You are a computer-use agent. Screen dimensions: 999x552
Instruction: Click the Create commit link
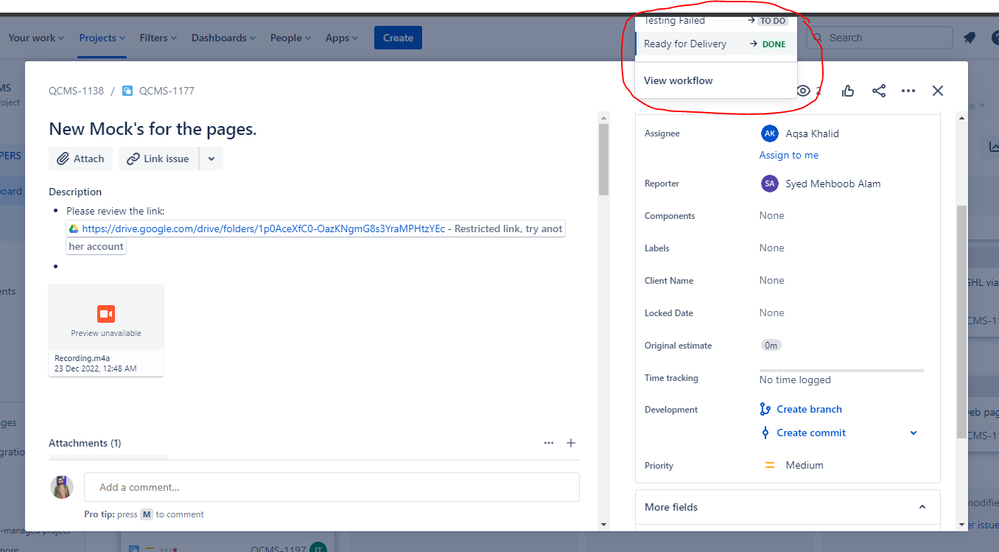pyautogui.click(x=803, y=433)
